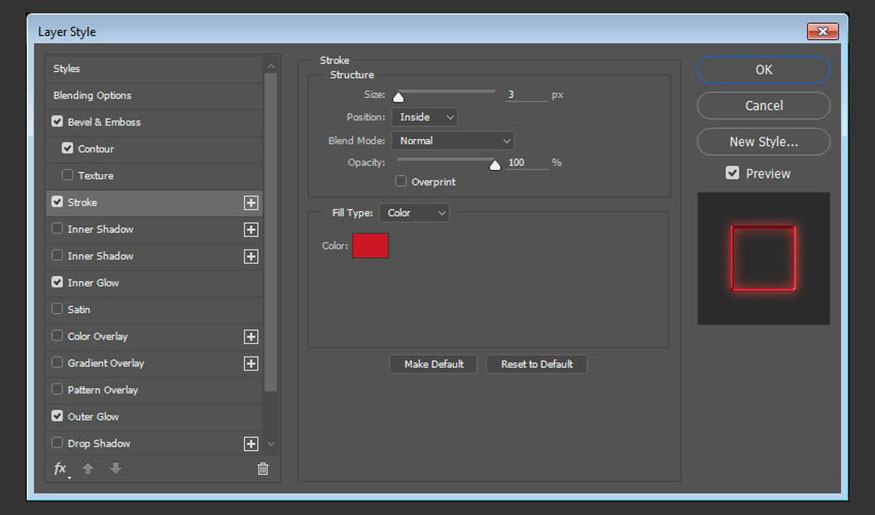Click the styles list scrollbar thumb
This screenshot has width=875, height=515.
click(271, 233)
